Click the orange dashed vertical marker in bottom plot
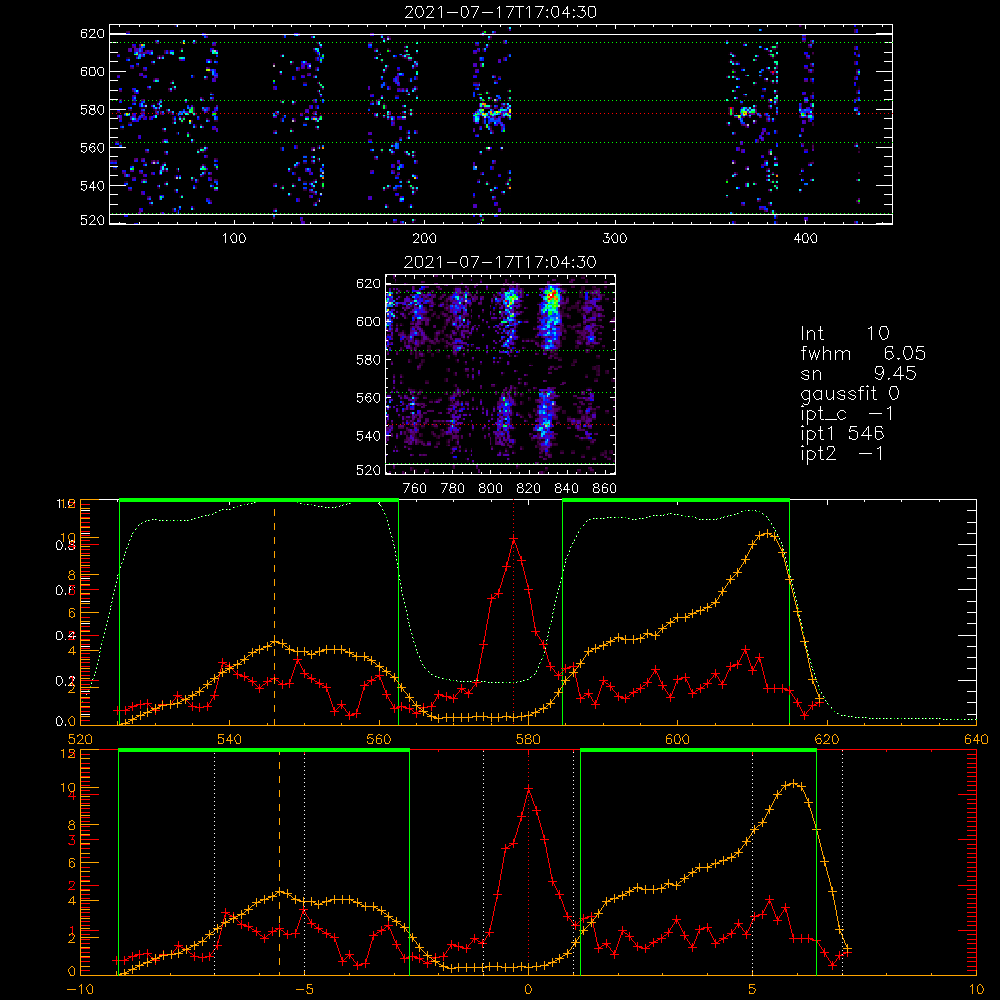This screenshot has width=1000, height=1000. pos(279,864)
